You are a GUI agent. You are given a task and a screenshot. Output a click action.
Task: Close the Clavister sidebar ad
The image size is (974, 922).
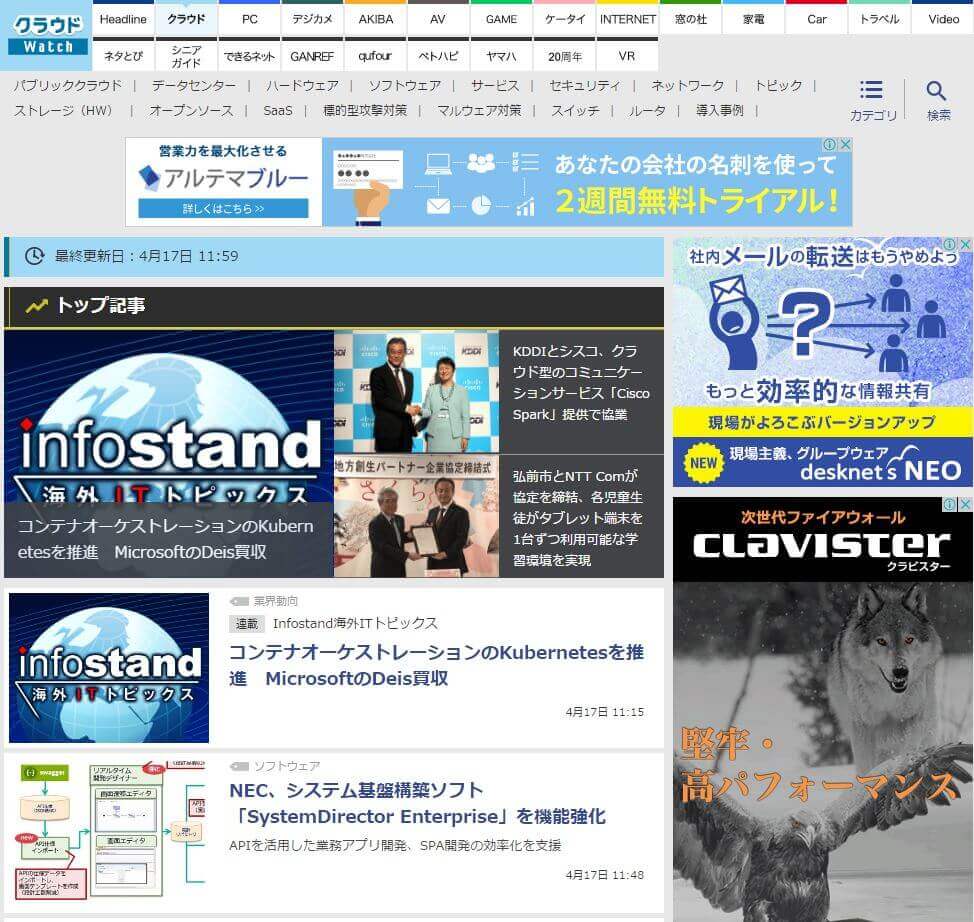click(x=966, y=504)
